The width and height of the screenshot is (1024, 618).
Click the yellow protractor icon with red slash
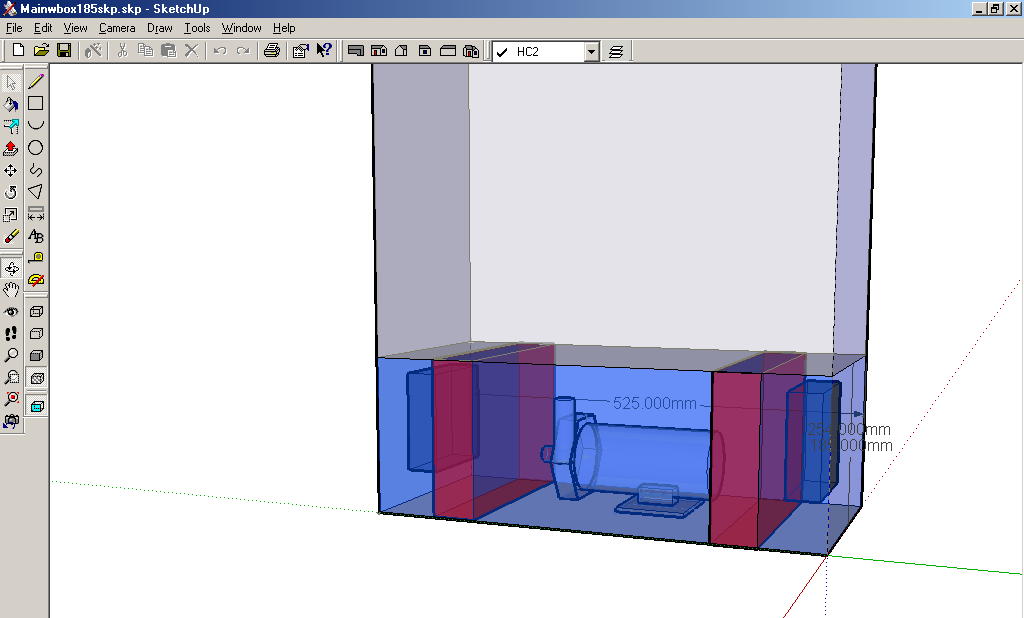tap(36, 280)
